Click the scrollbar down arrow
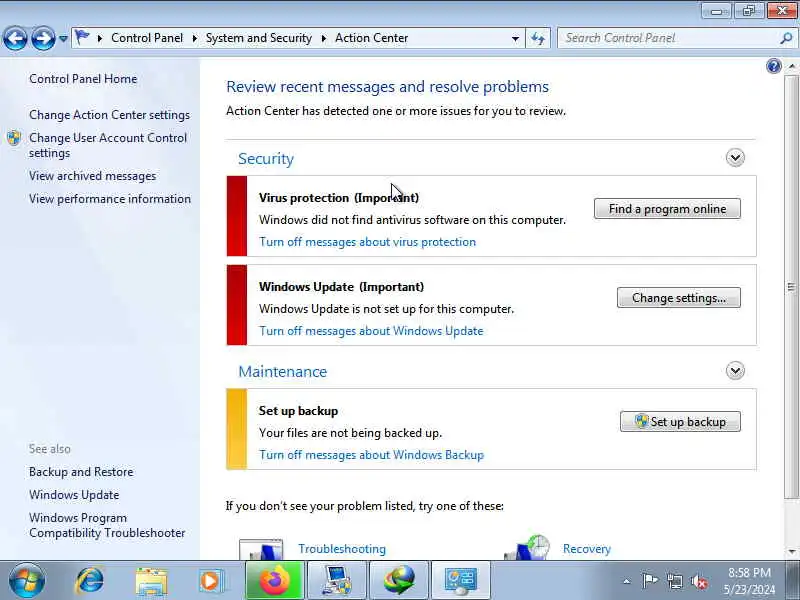The width and height of the screenshot is (800, 600). click(x=791, y=552)
